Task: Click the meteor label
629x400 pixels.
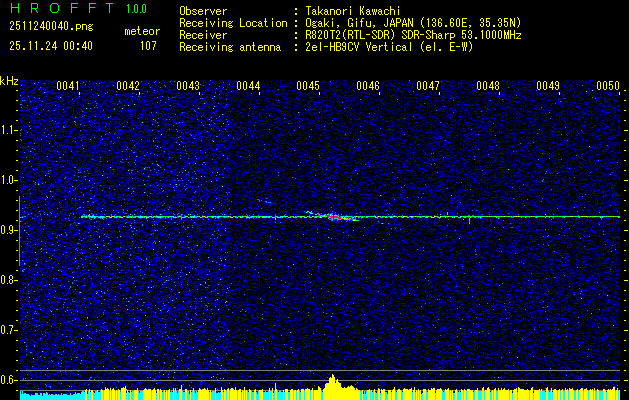Action: tap(142, 31)
